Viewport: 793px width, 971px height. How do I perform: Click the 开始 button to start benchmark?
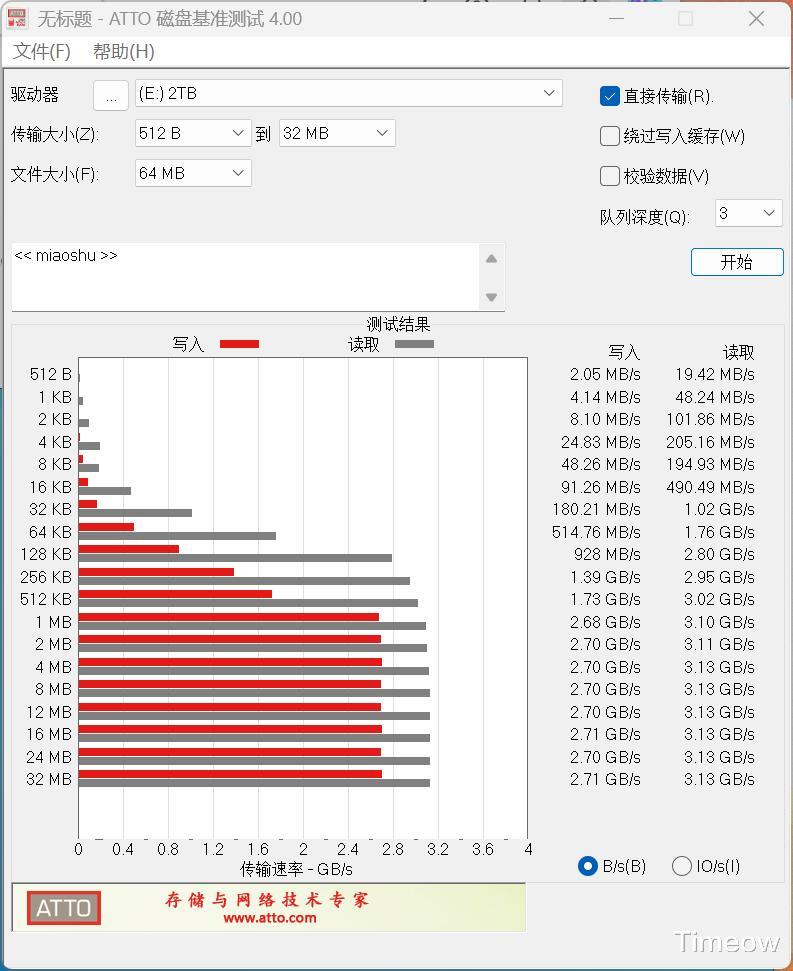(x=737, y=262)
